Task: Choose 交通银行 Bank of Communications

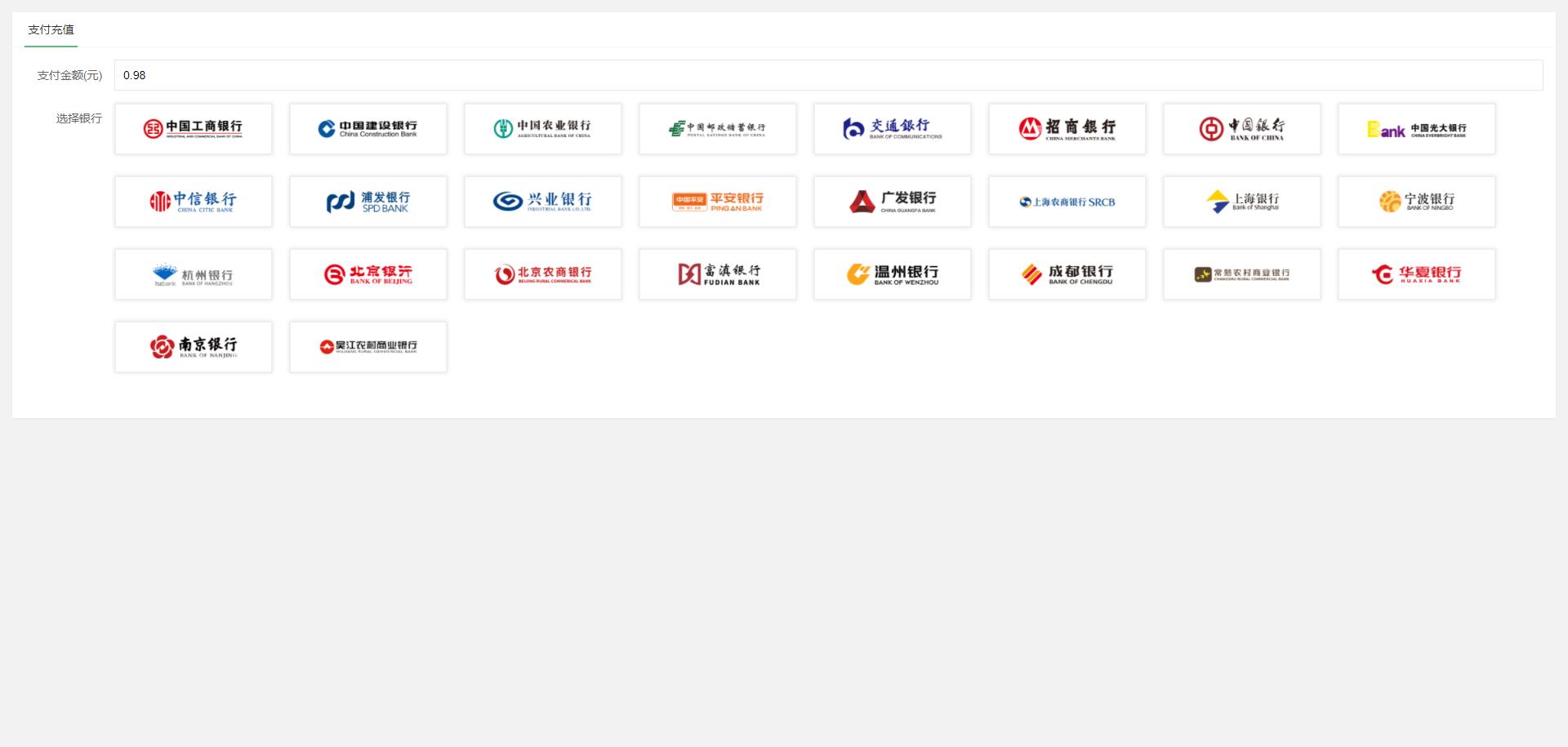Action: click(x=893, y=129)
